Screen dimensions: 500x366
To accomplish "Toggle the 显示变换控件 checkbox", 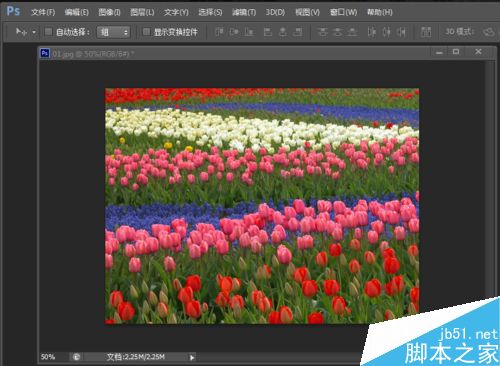I will 146,32.
